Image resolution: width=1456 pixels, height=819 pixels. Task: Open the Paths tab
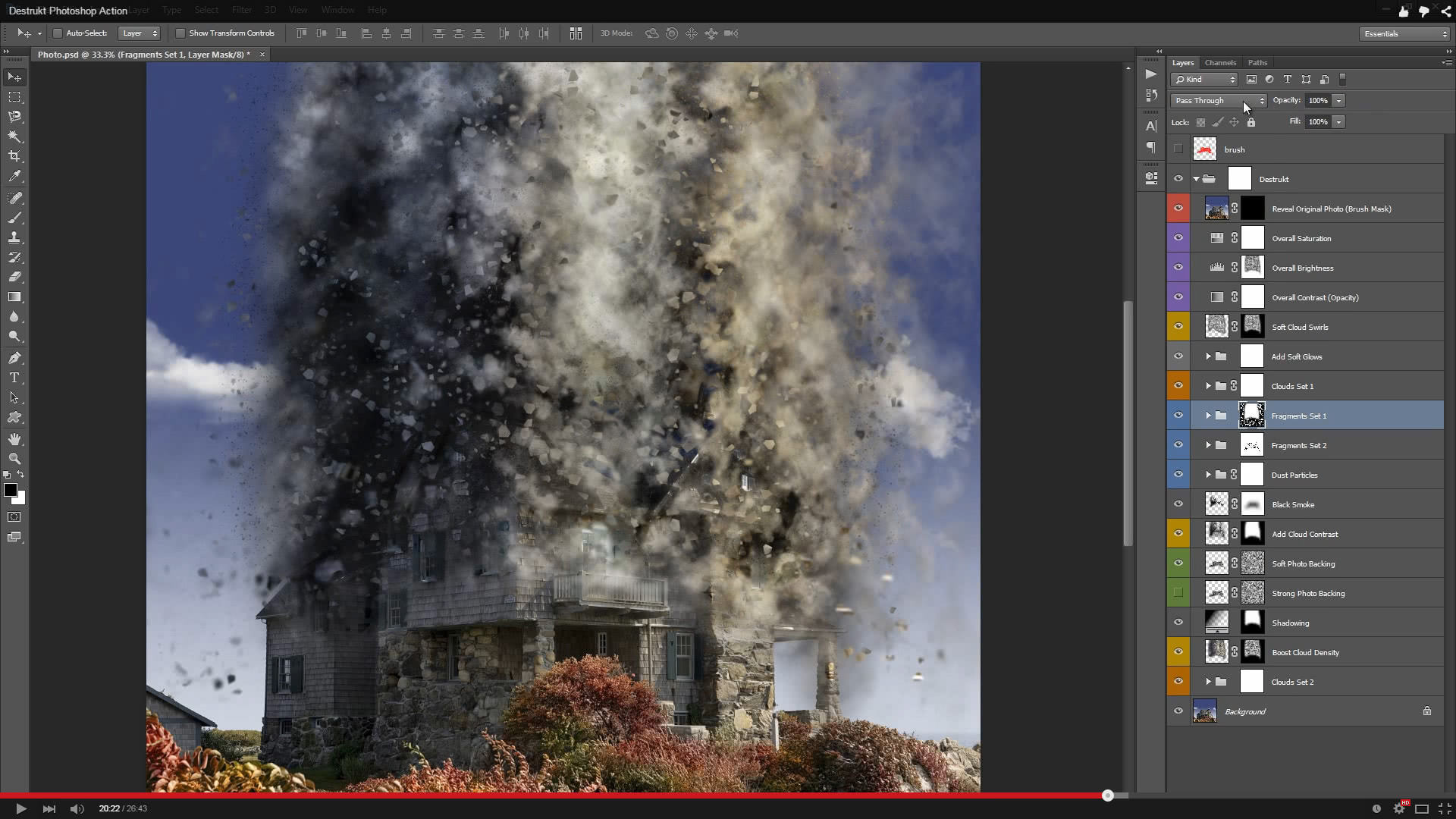click(x=1257, y=63)
